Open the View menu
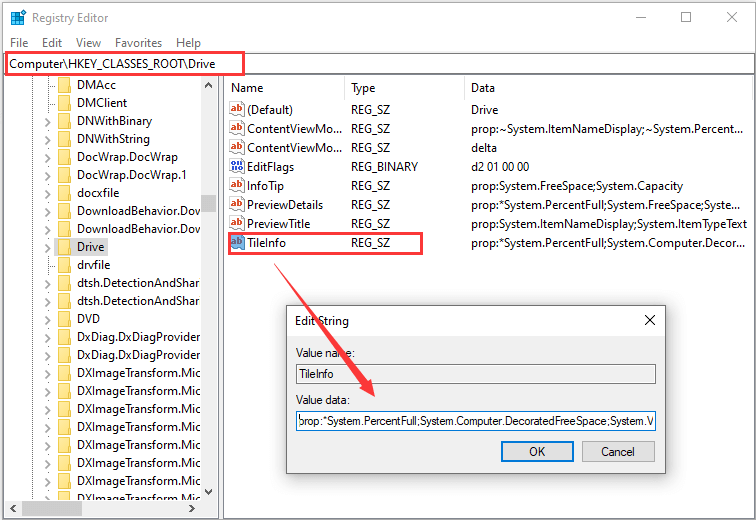This screenshot has width=756, height=520. (88, 43)
